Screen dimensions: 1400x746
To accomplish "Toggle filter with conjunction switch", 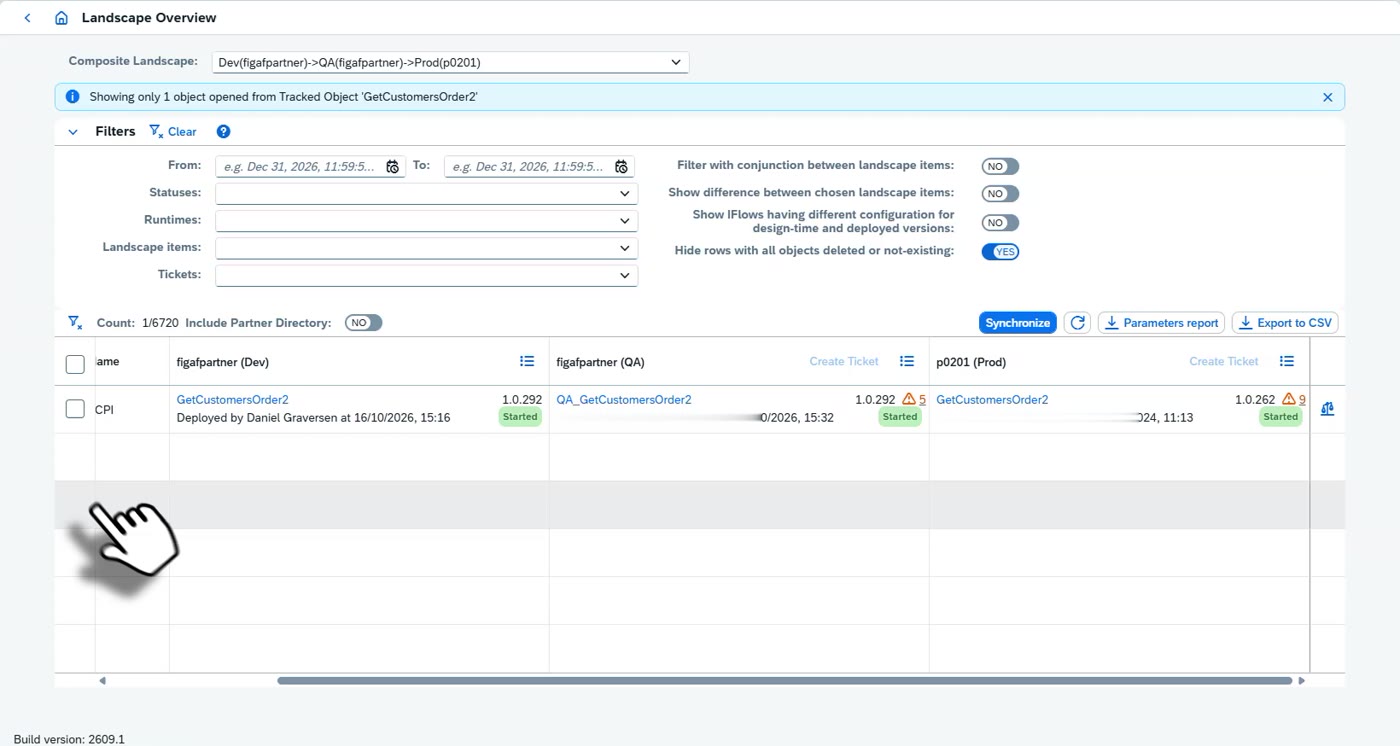I will tap(1000, 167).
